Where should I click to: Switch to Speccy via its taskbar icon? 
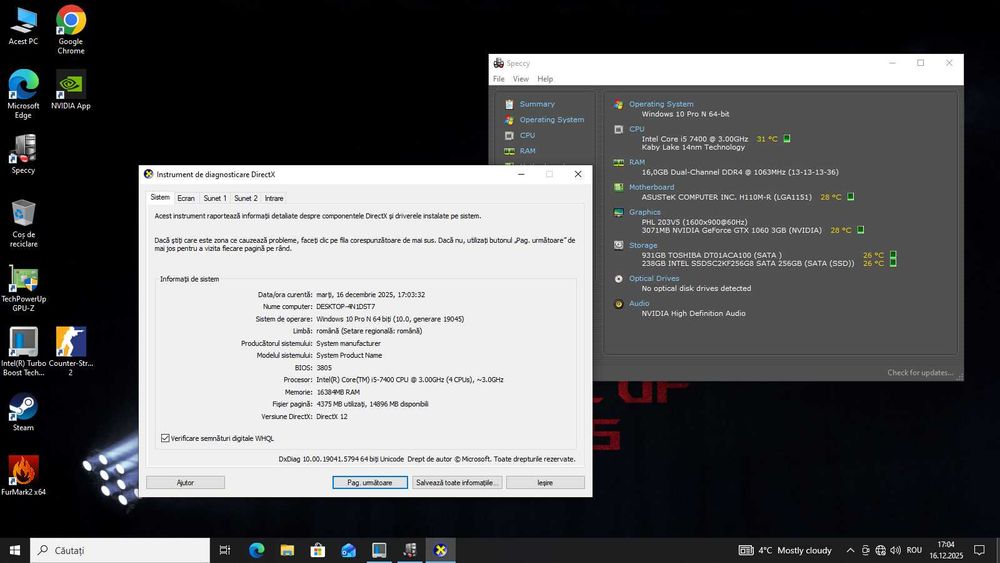[409, 550]
